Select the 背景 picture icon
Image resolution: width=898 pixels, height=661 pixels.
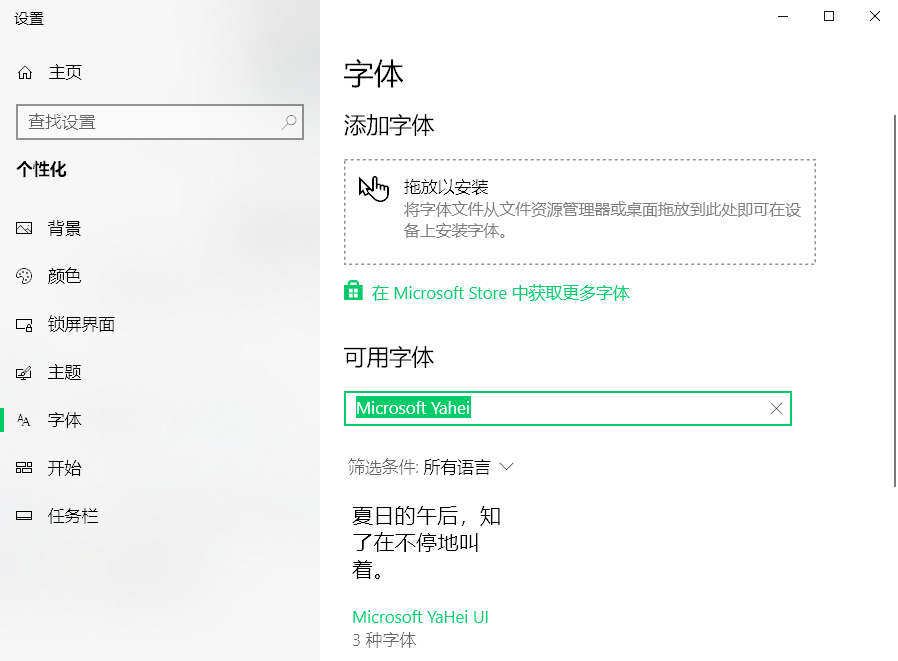point(24,228)
